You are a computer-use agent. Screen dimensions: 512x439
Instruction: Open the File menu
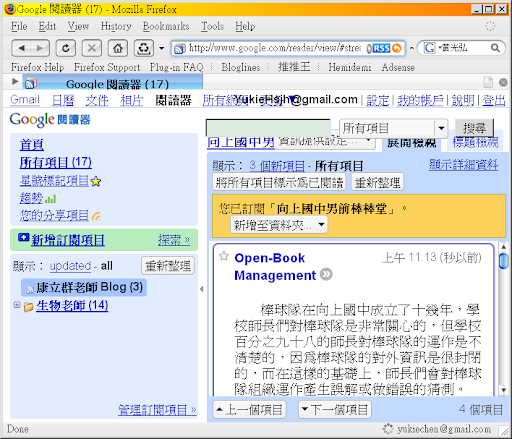19,26
